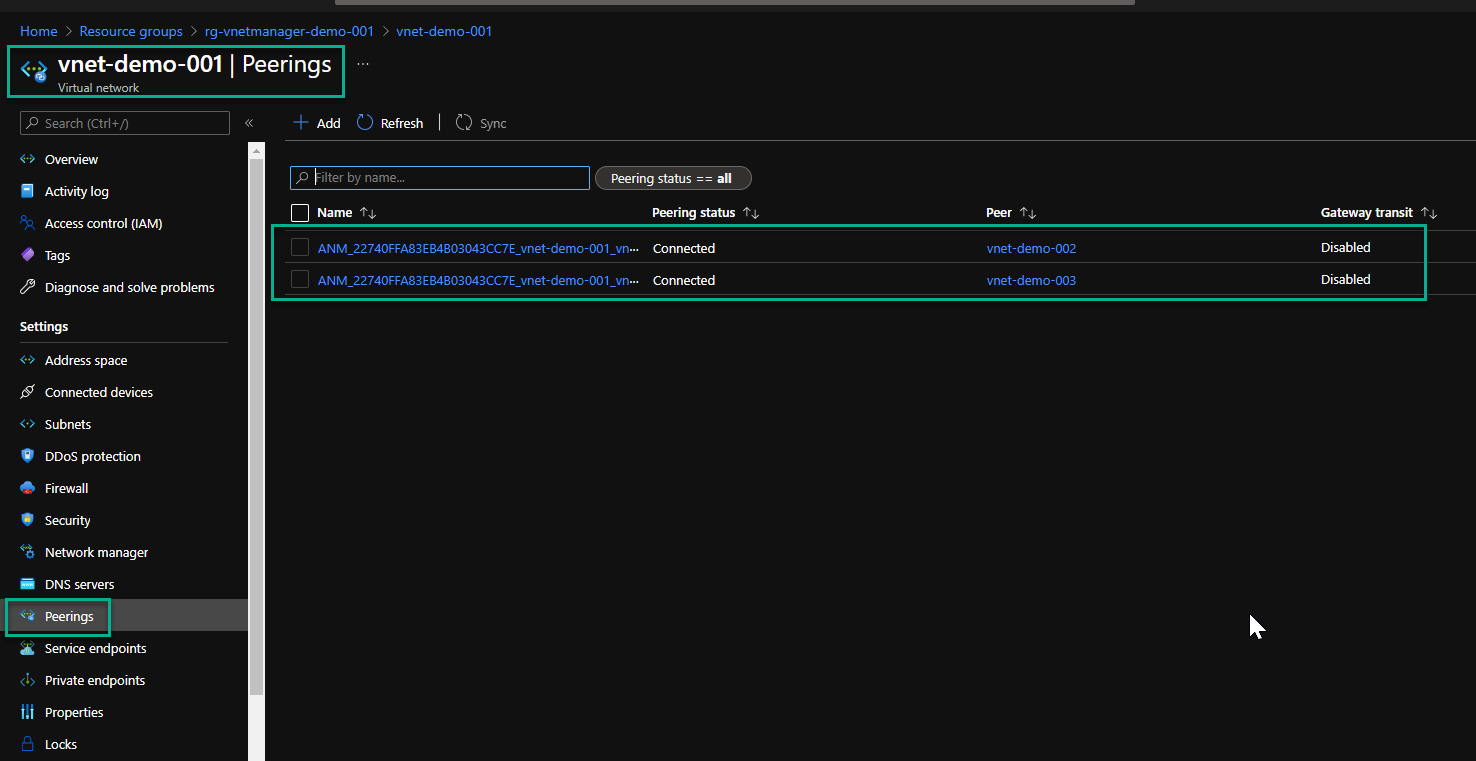Open the peering name in vnet-demo-002 row

tap(478, 248)
